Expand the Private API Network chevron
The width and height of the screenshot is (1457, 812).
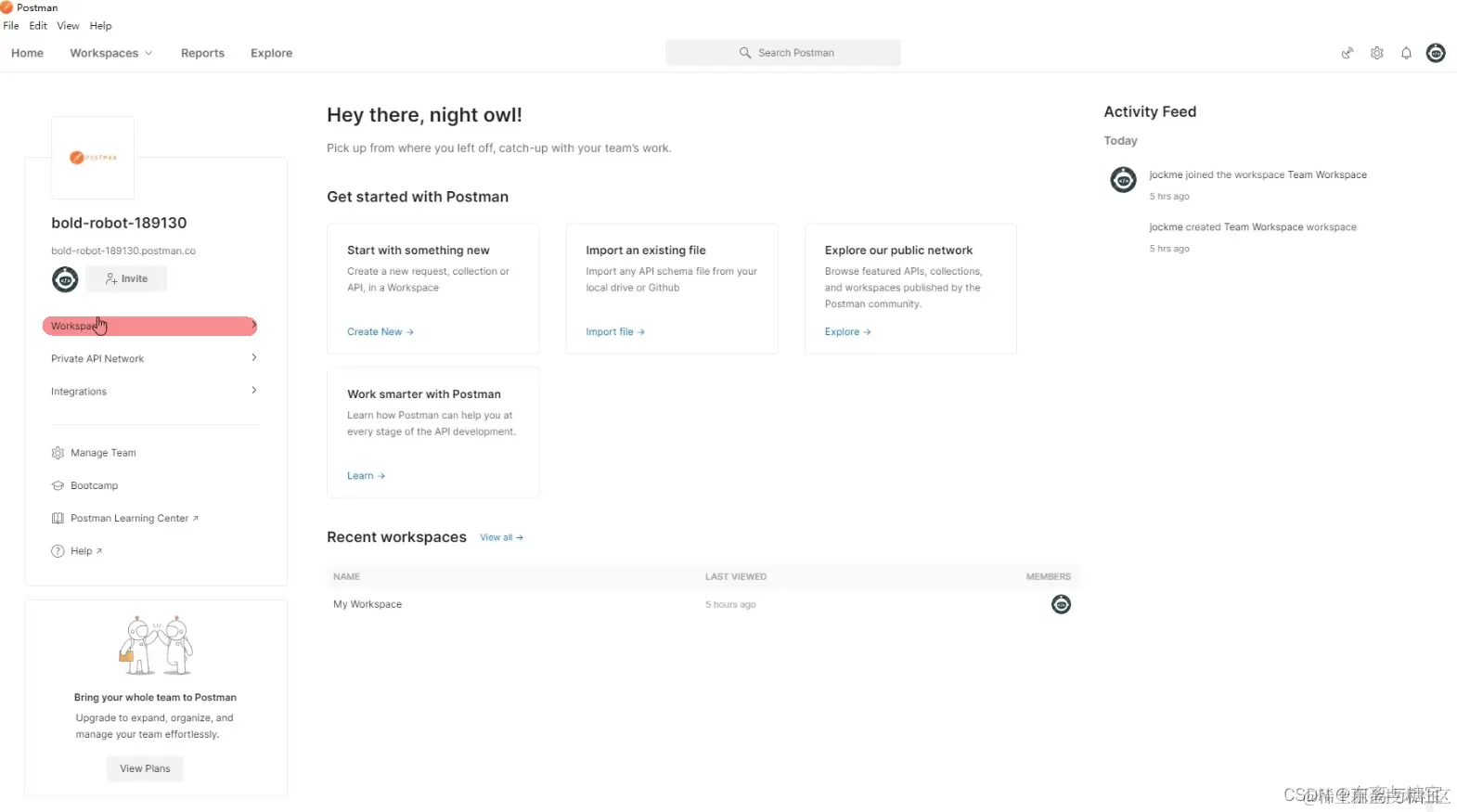253,357
